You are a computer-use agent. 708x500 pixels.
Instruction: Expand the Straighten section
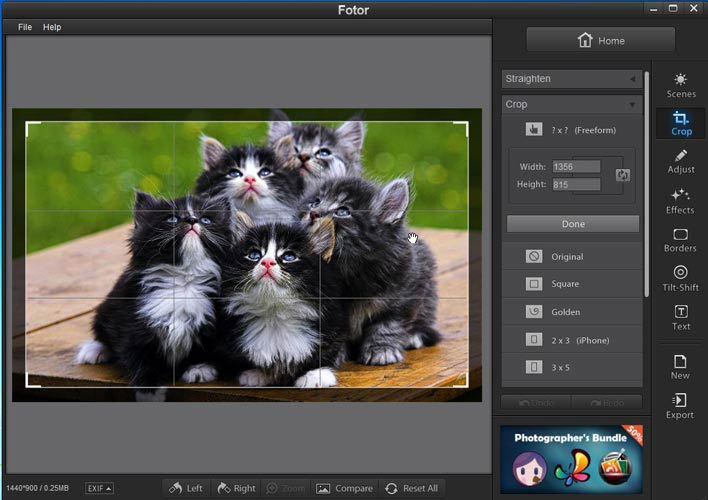[572, 79]
